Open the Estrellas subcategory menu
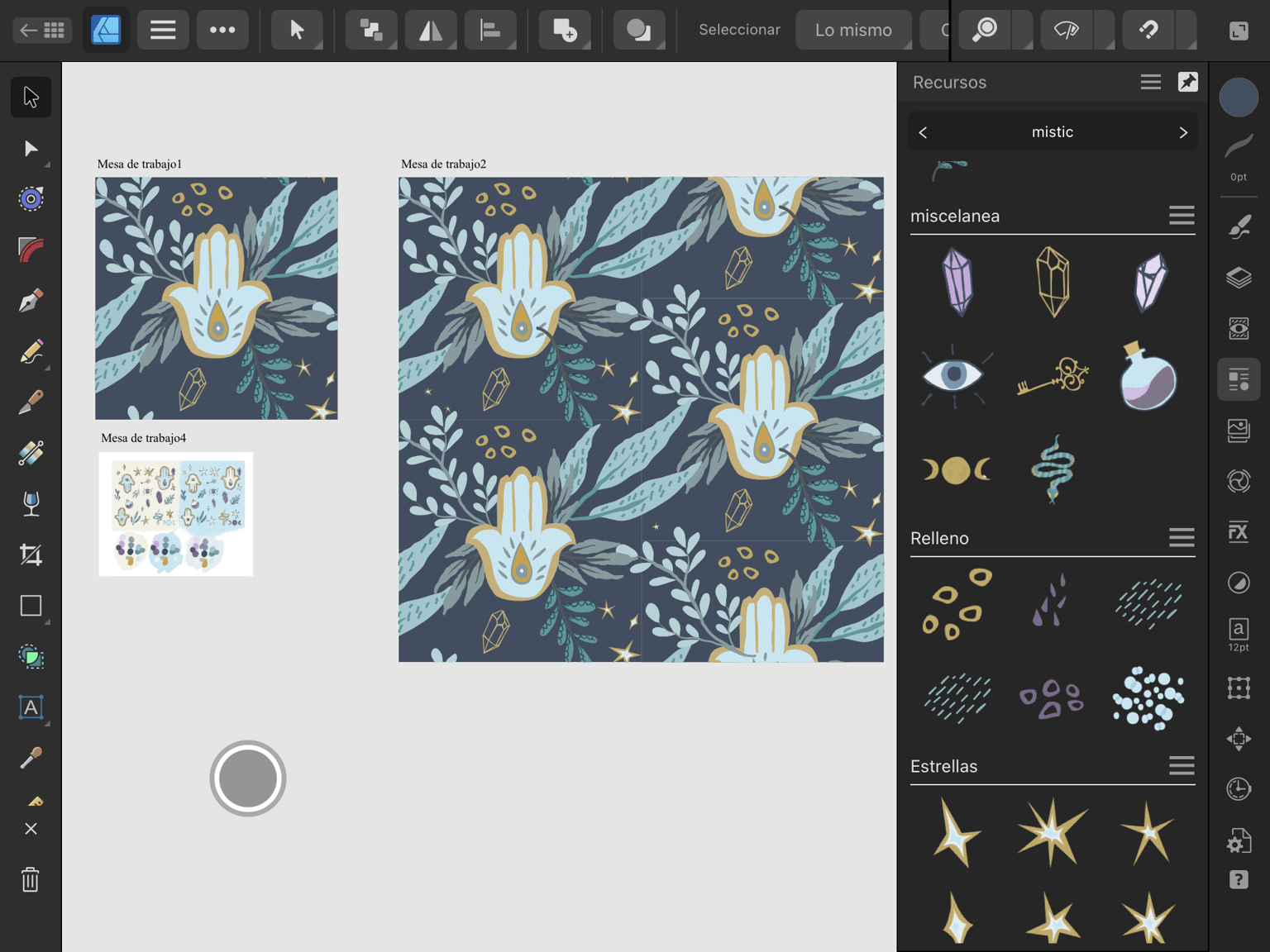1270x952 pixels. (1182, 766)
